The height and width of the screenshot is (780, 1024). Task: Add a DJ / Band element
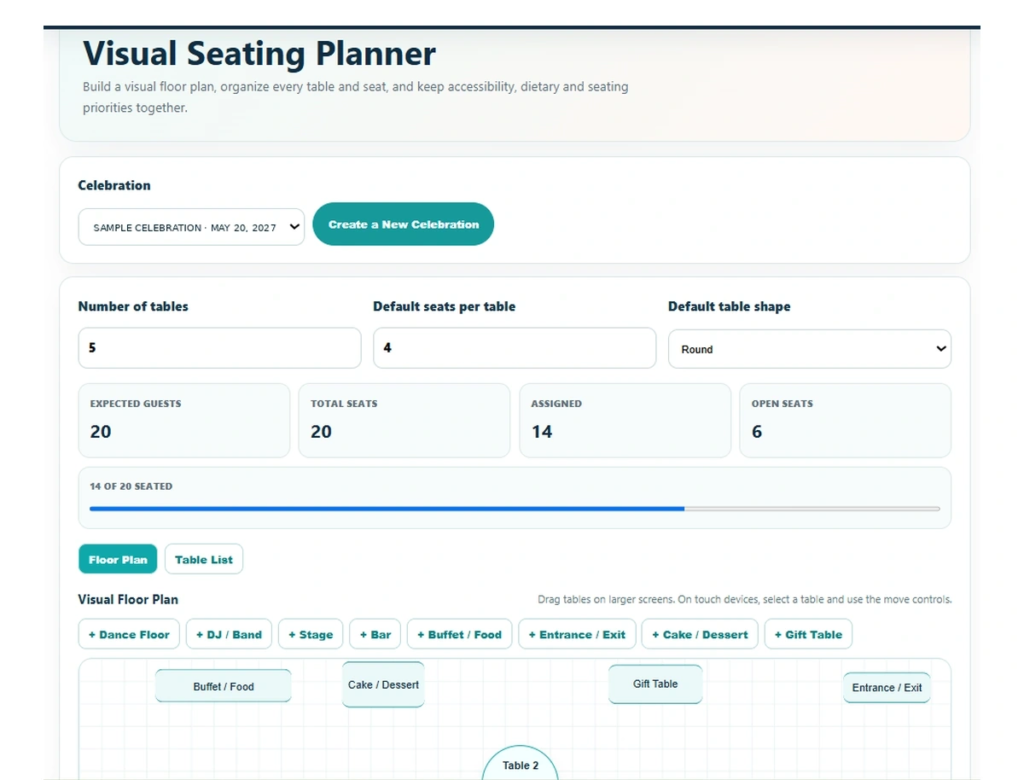pos(229,634)
